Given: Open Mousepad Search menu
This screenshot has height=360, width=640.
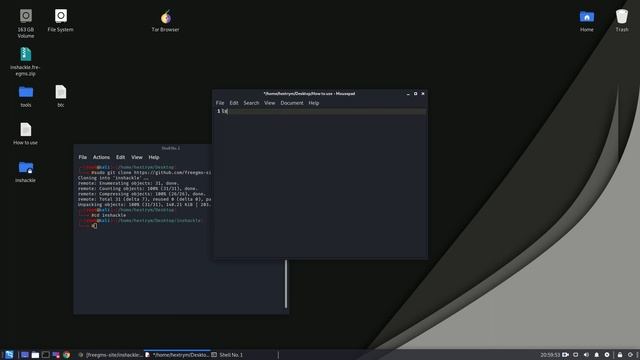Looking at the screenshot, I should click(251, 103).
